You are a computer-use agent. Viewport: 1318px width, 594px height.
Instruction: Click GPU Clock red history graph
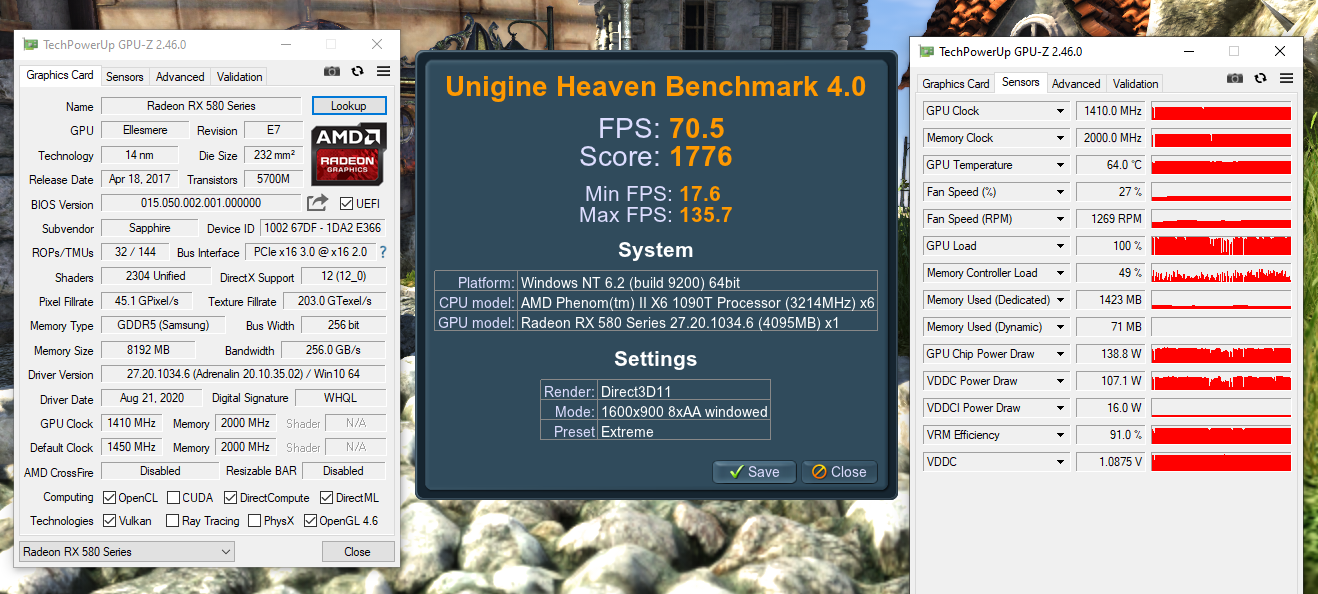point(1222,111)
